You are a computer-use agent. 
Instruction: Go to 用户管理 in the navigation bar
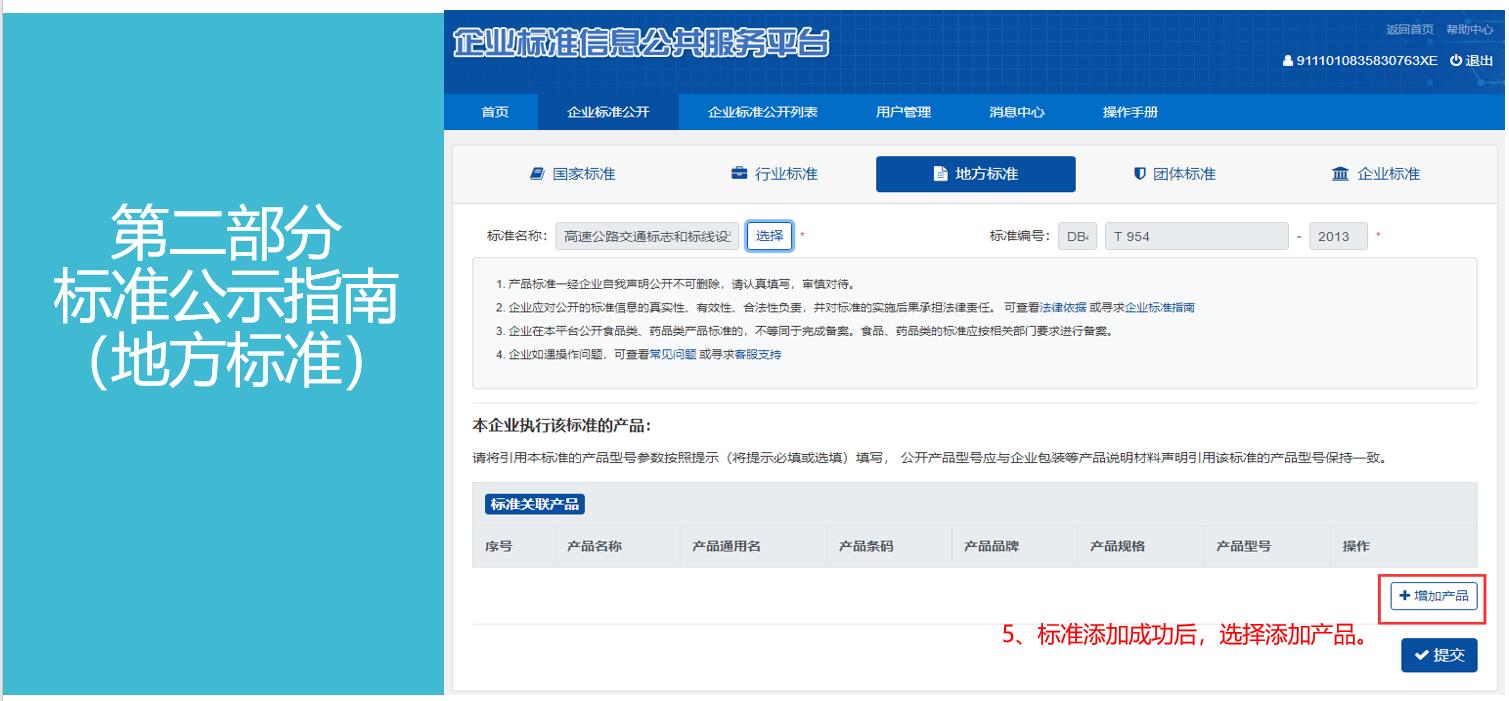903,112
